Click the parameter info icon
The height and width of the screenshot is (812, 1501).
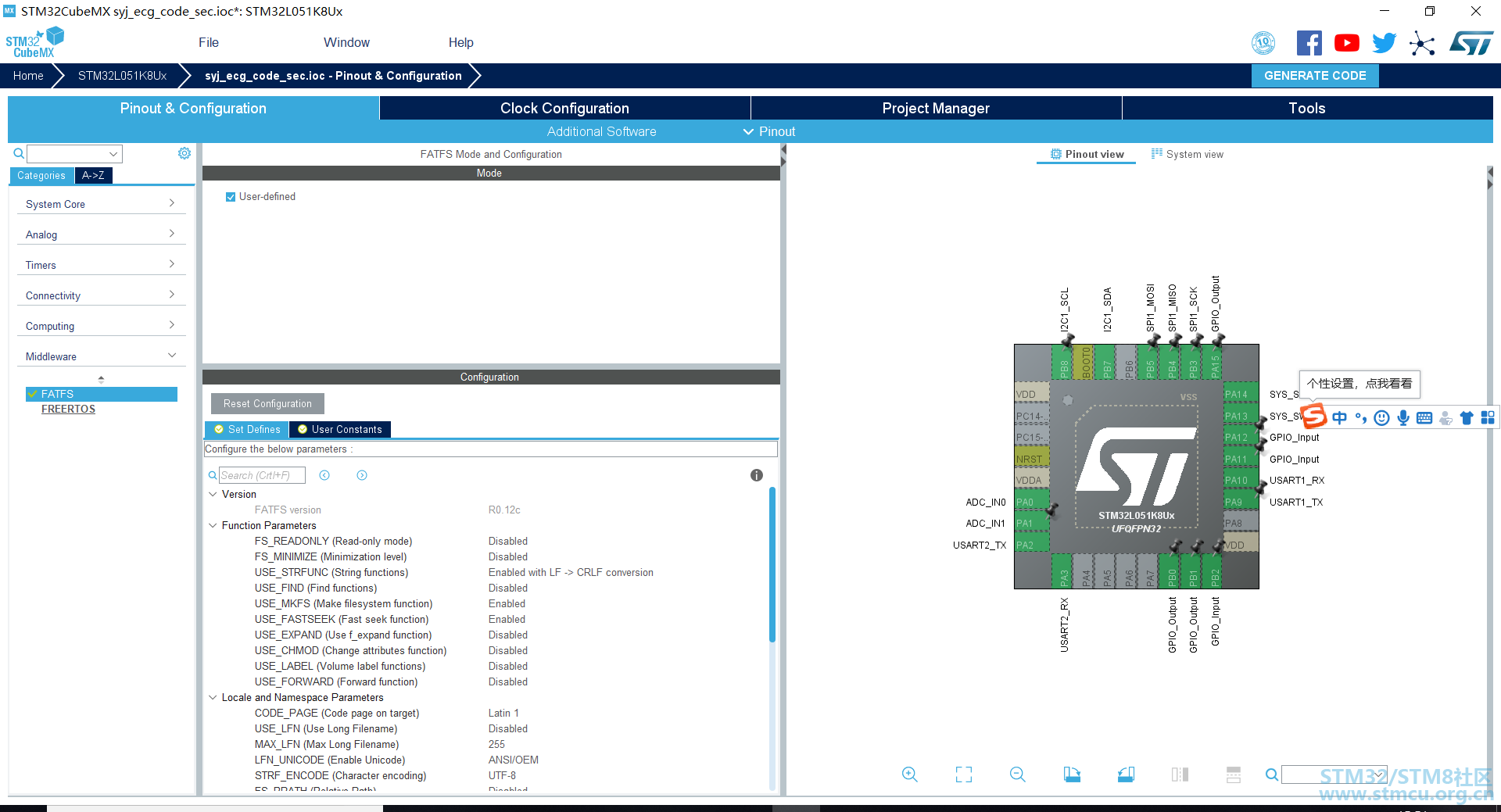756,475
